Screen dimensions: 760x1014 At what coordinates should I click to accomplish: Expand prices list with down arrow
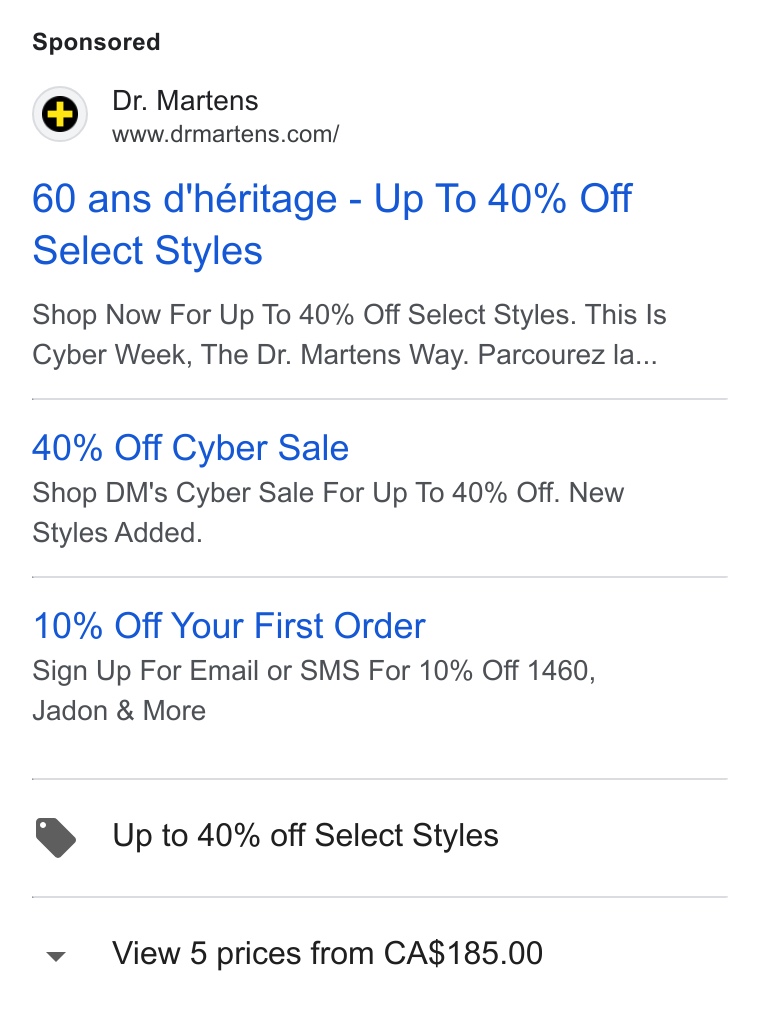click(x=56, y=956)
